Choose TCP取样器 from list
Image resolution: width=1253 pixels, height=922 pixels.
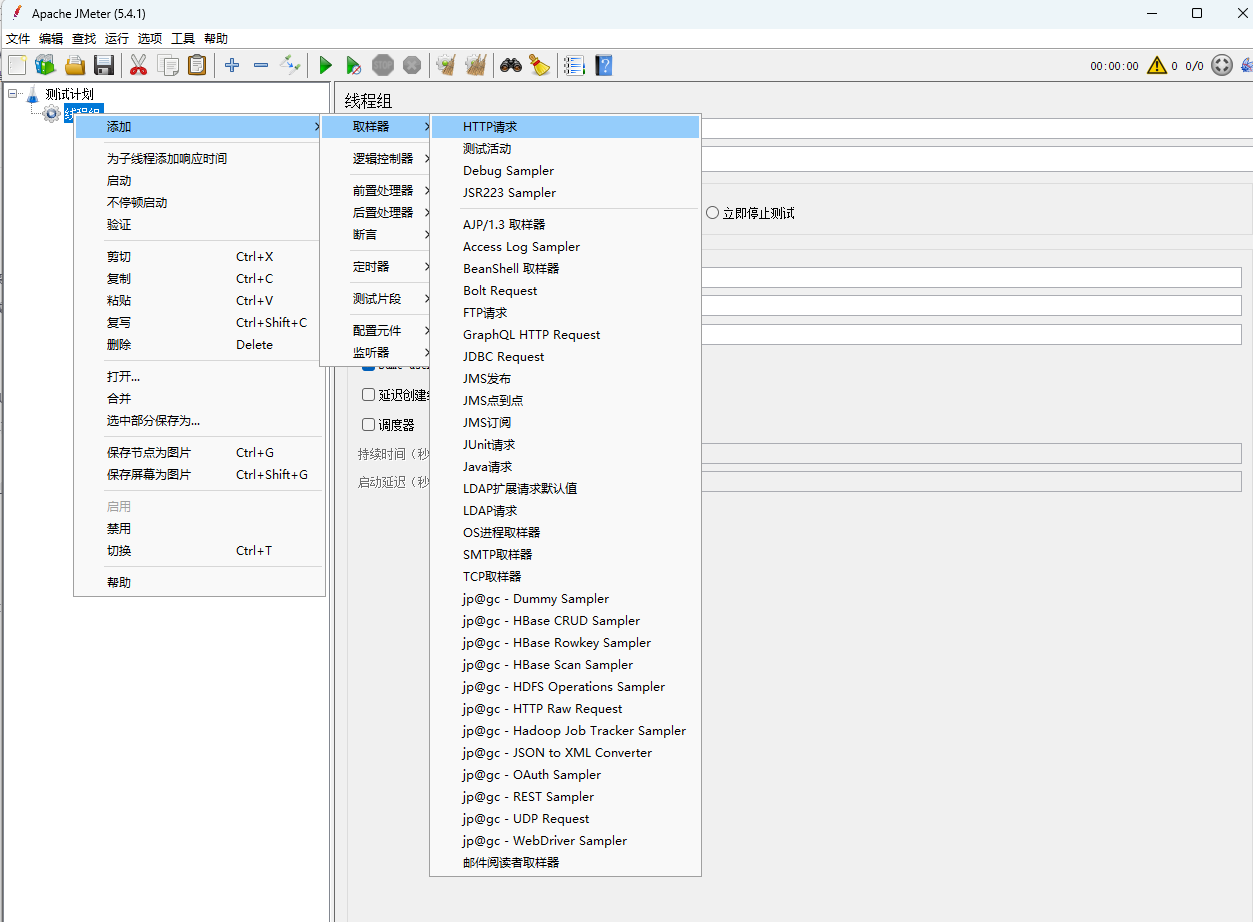pyautogui.click(x=565, y=576)
